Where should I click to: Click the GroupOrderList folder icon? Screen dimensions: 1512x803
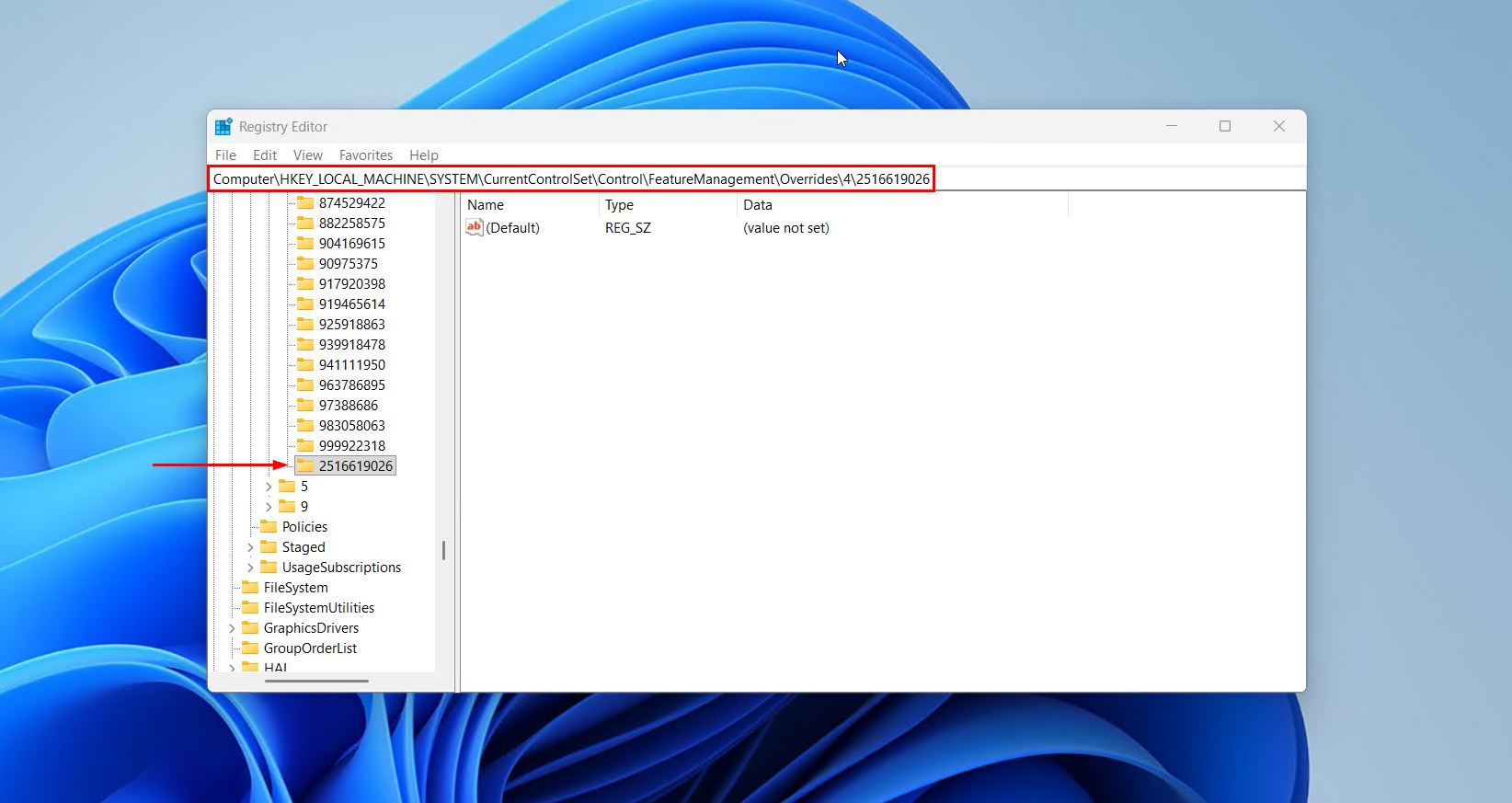coord(250,648)
